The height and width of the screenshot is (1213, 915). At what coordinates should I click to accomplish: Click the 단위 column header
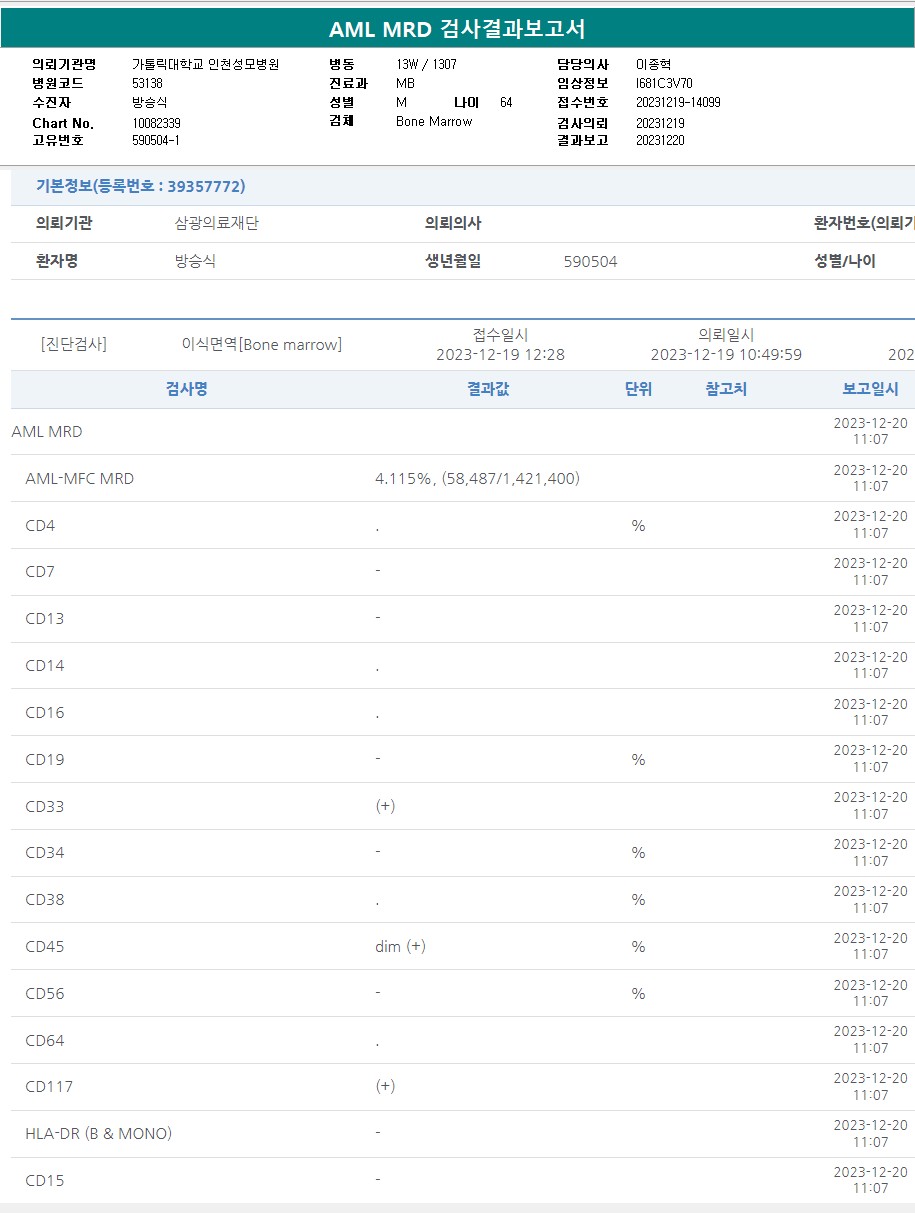pos(638,390)
